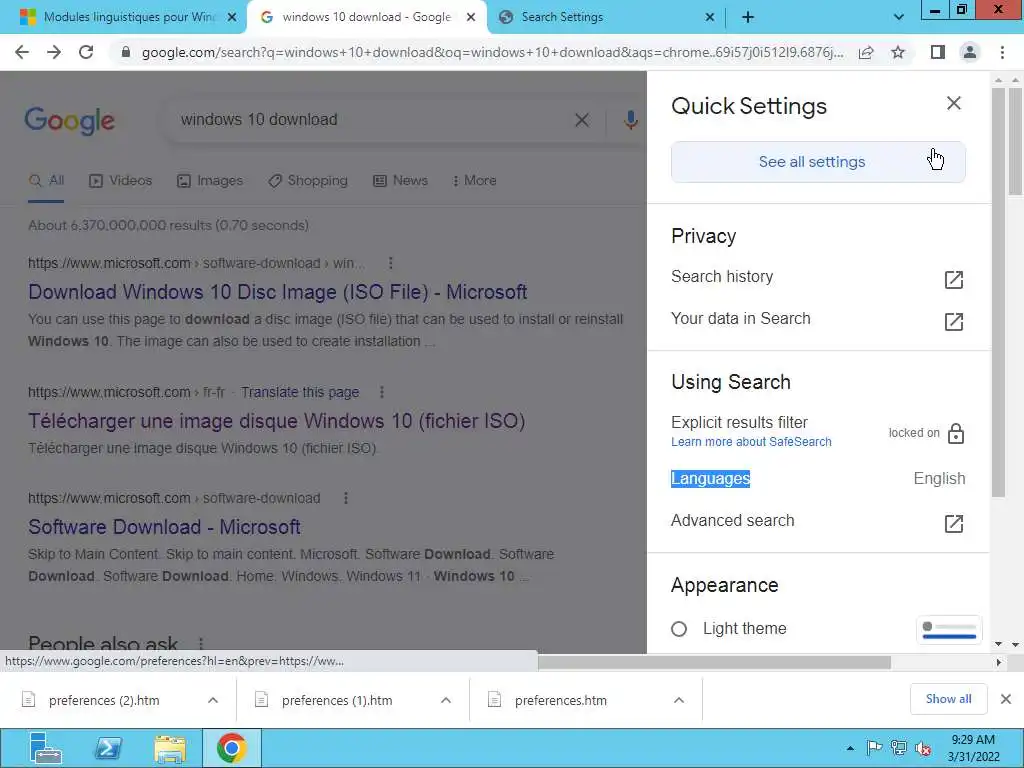Image resolution: width=1024 pixels, height=768 pixels.
Task: Start voice search with microphone icon
Action: tap(630, 120)
